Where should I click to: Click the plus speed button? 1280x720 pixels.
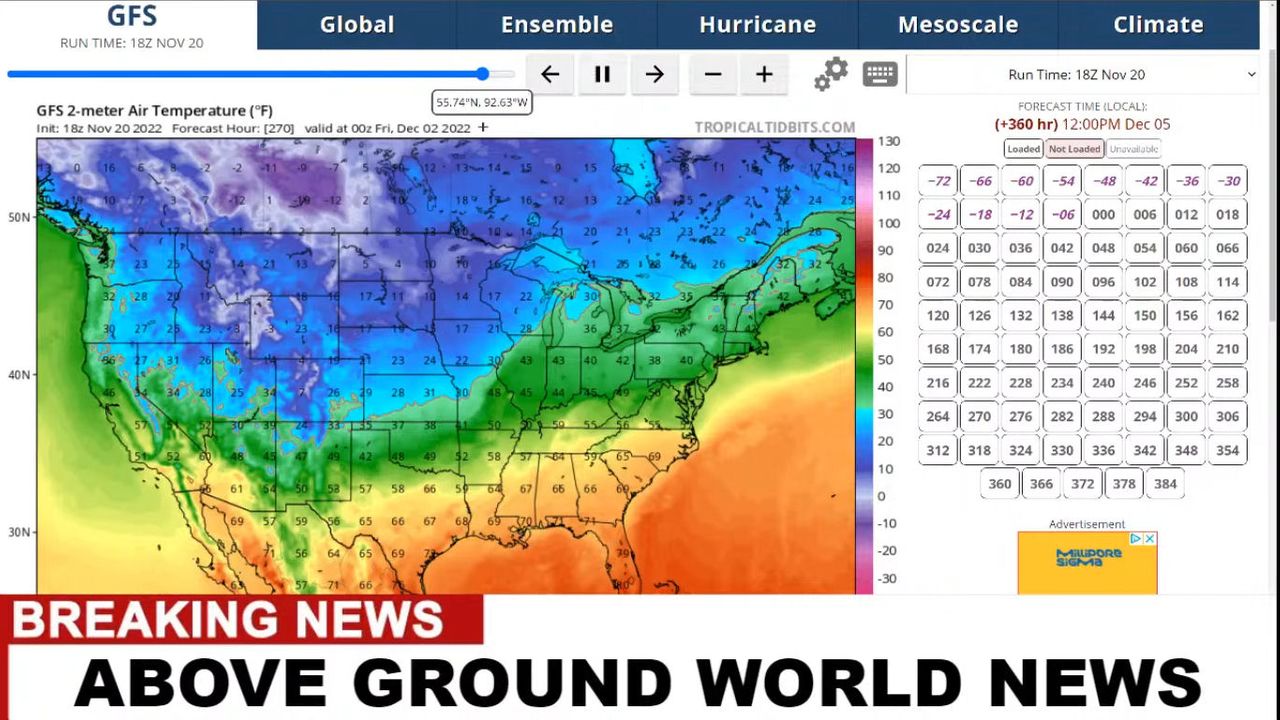coord(764,75)
